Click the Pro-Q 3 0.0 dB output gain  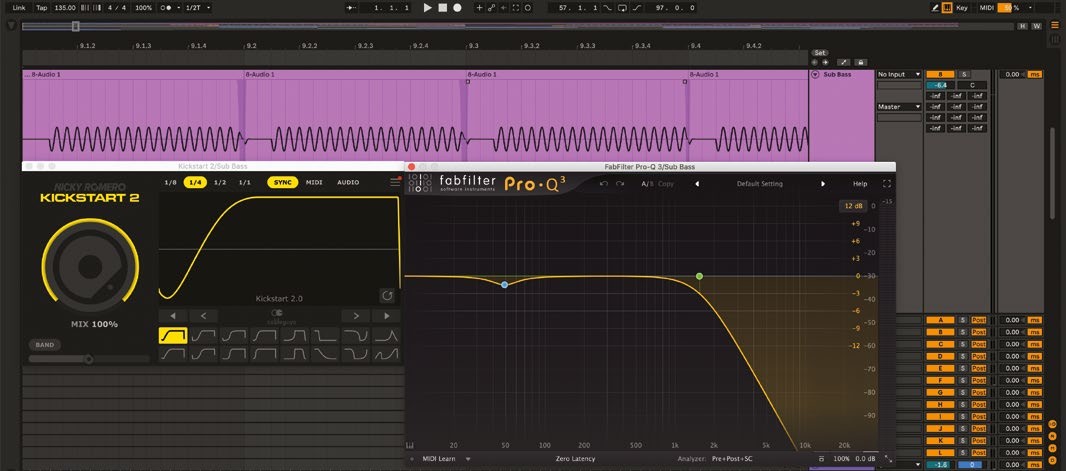pyautogui.click(x=865, y=459)
